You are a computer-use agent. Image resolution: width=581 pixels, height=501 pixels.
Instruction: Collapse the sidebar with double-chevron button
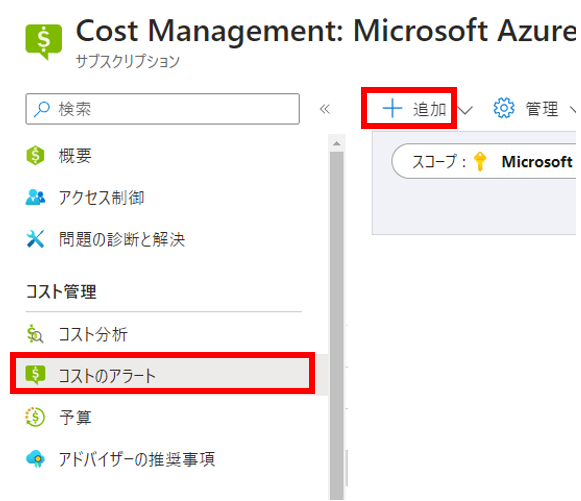coord(325,109)
